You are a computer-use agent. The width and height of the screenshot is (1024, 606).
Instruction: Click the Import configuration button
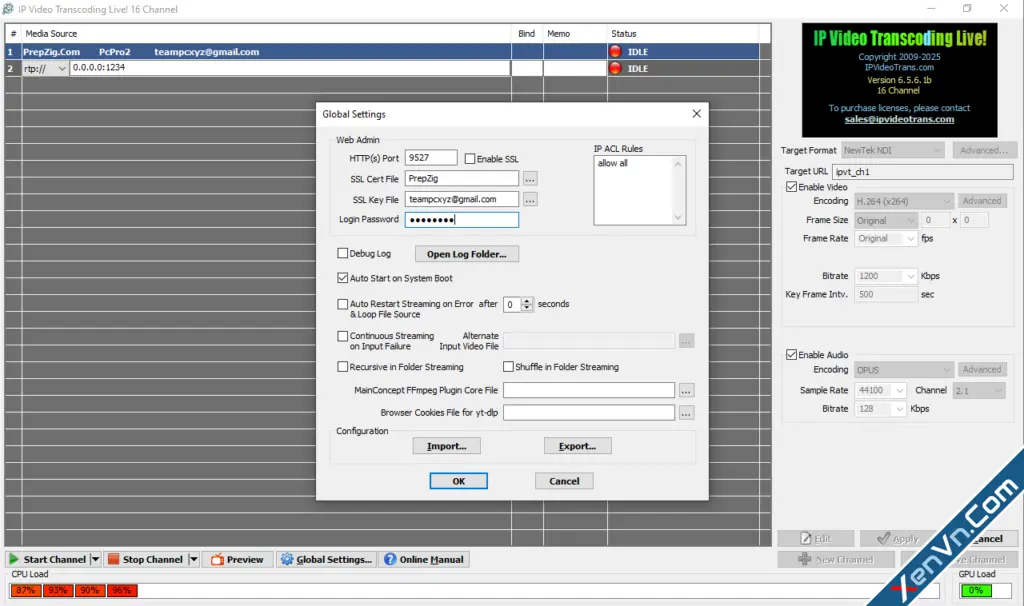pos(447,446)
